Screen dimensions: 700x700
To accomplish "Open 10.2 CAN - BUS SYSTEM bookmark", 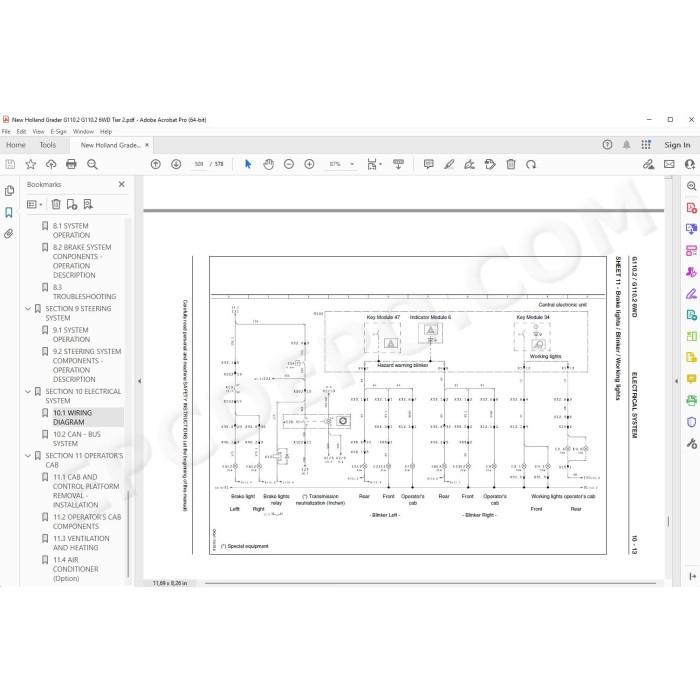I will pyautogui.click(x=77, y=439).
